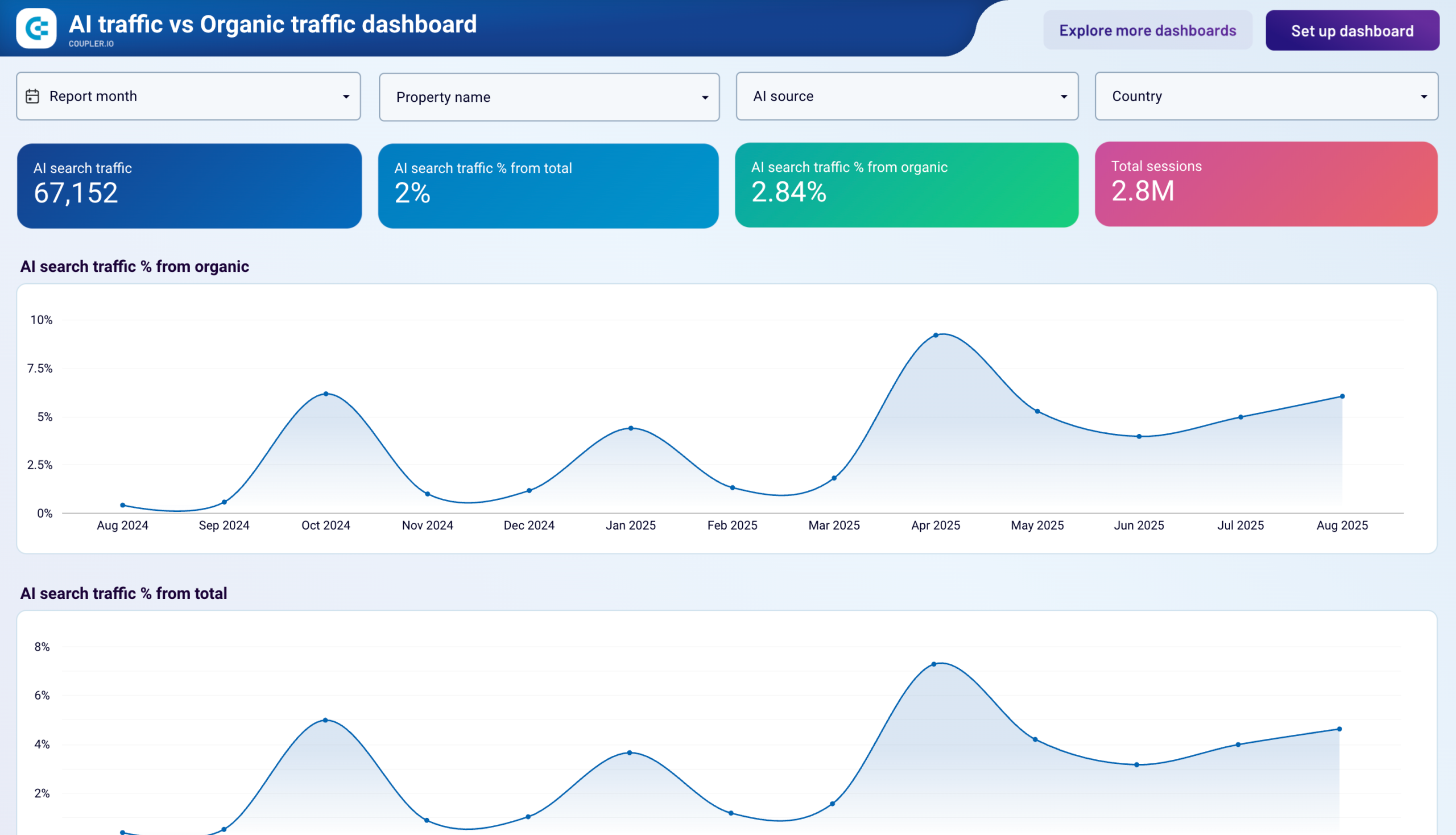The image size is (1456, 835).
Task: Click the AI search traffic % from total heading
Action: pyautogui.click(x=124, y=594)
